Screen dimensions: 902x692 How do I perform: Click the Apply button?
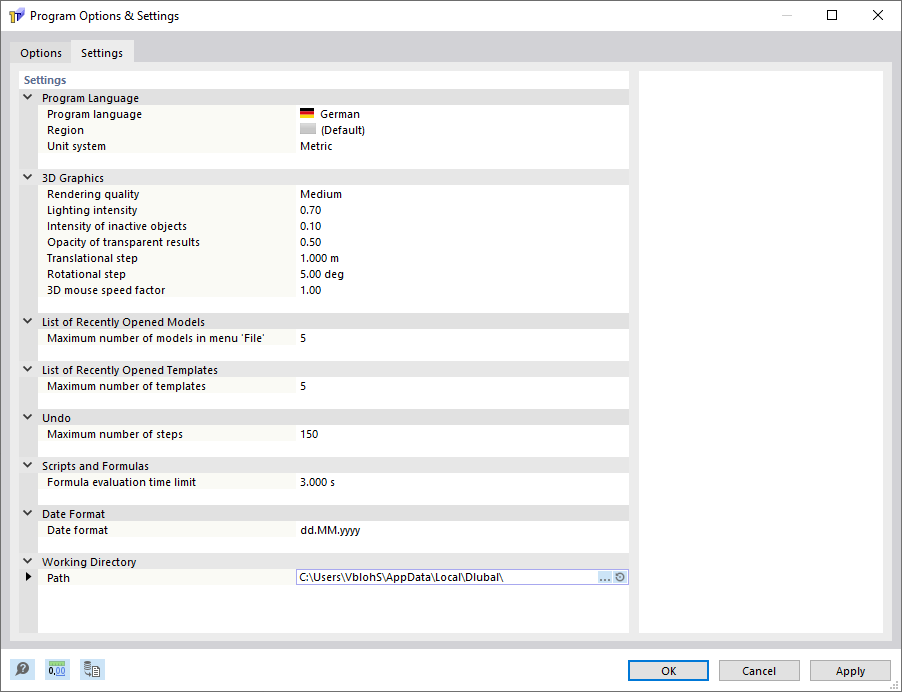click(850, 670)
